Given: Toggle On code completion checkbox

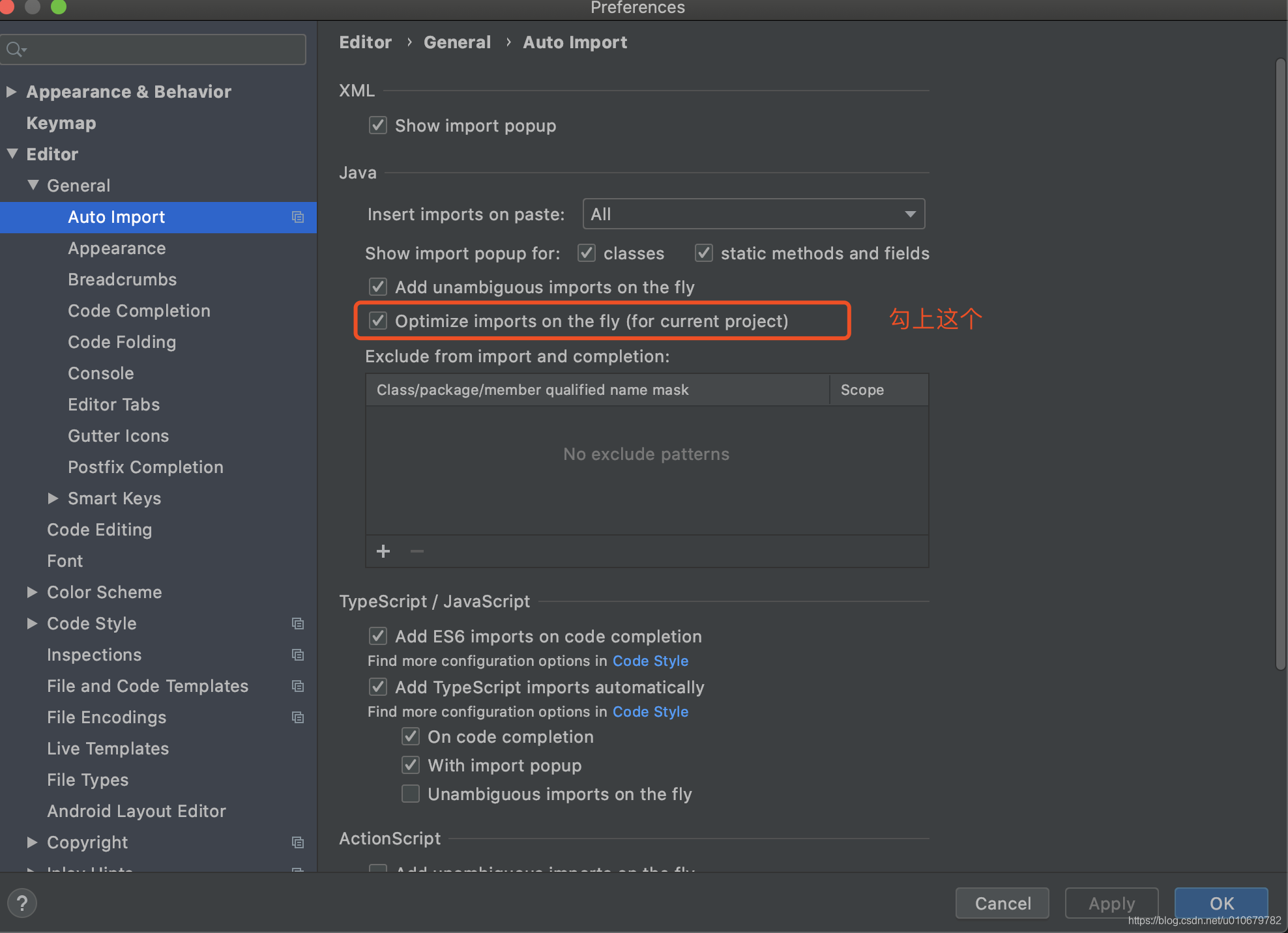Looking at the screenshot, I should (411, 736).
